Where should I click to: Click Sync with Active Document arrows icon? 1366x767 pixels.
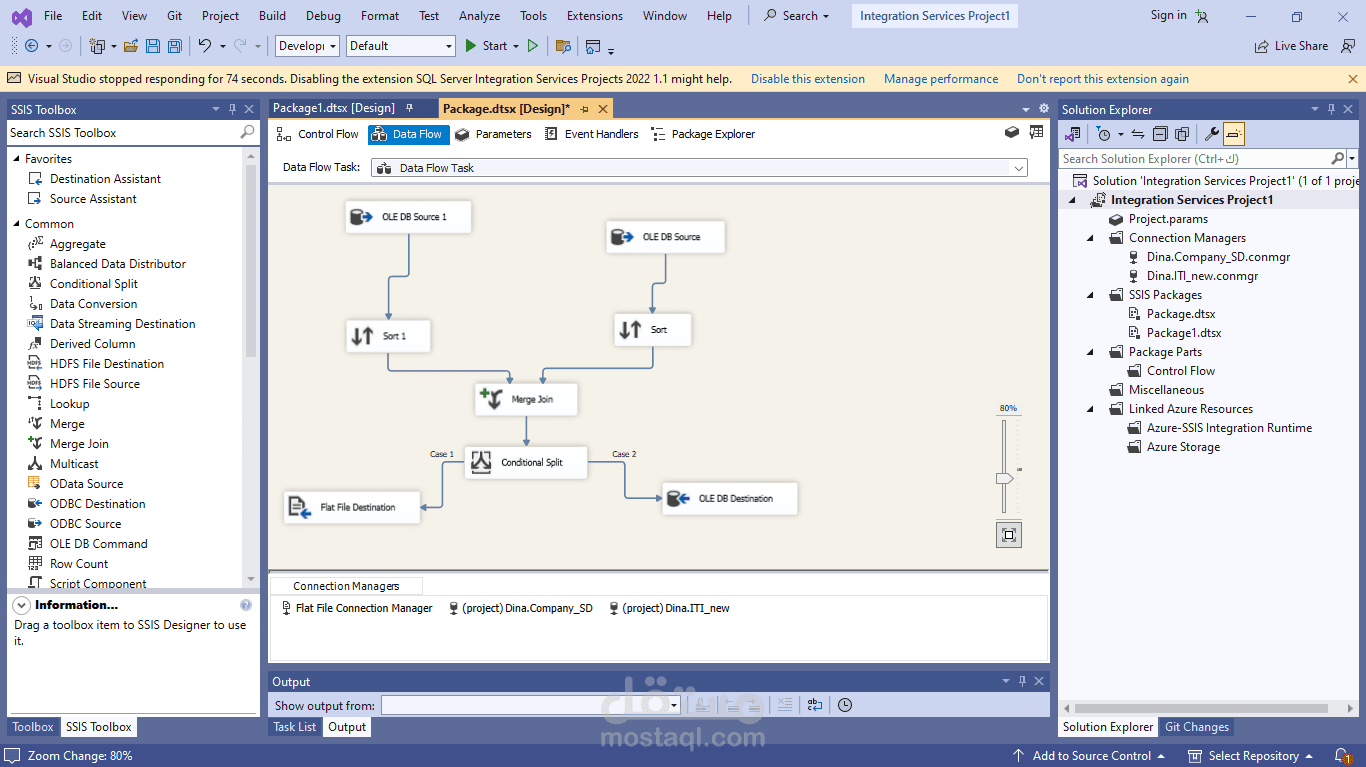1138,134
